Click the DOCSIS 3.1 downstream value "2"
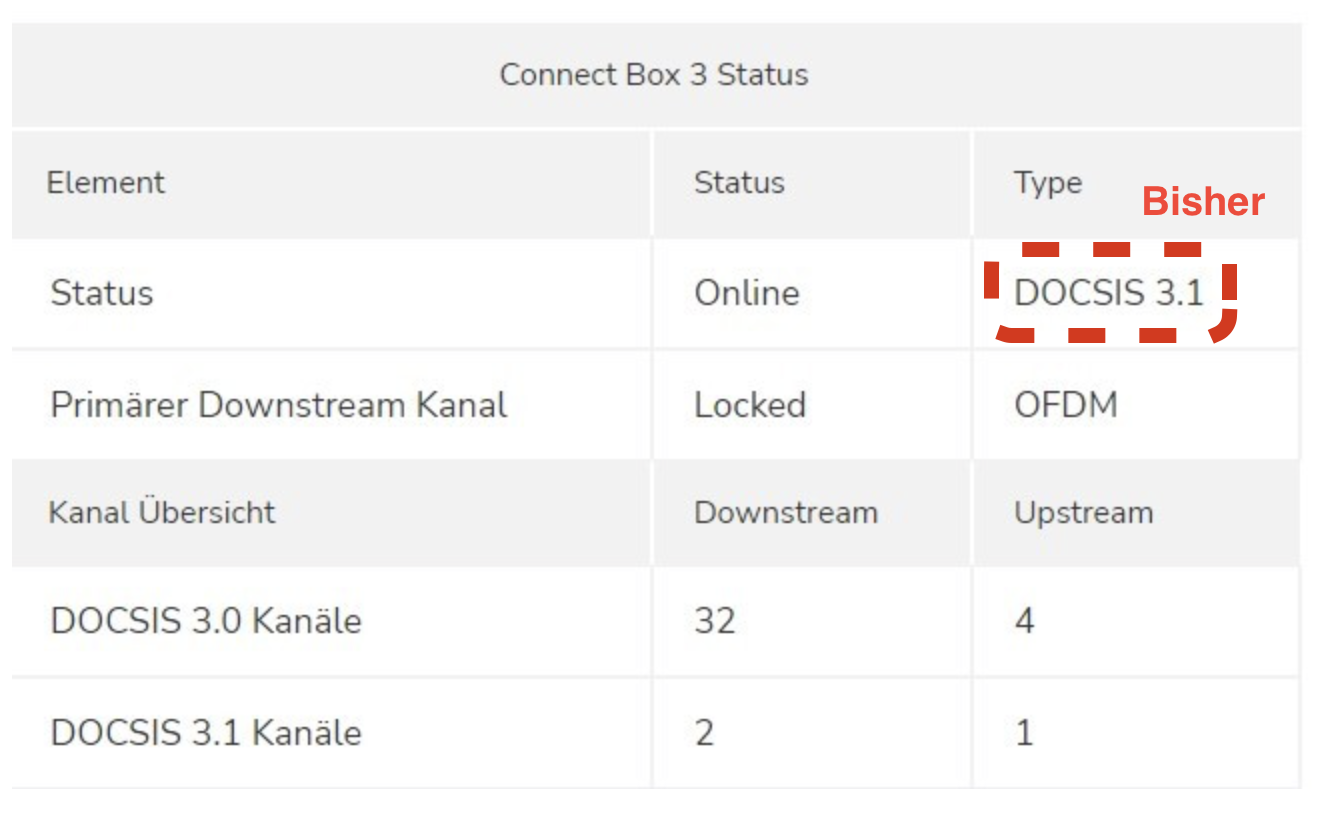Viewport: 1334px width, 836px height. [x=705, y=733]
